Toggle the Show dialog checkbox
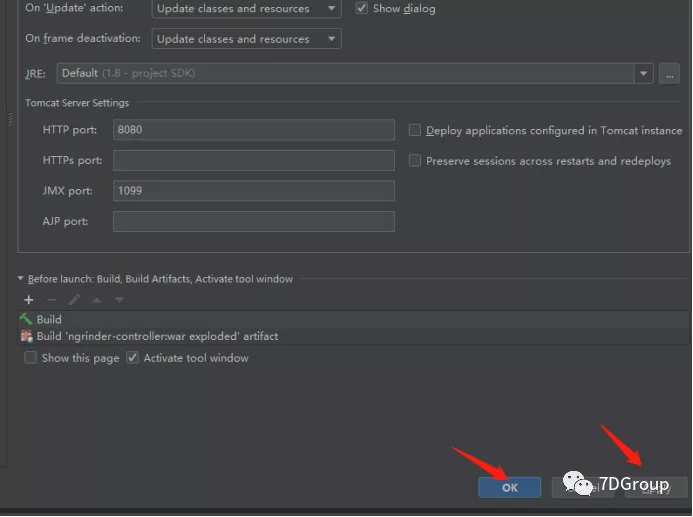The image size is (693, 517). (362, 8)
